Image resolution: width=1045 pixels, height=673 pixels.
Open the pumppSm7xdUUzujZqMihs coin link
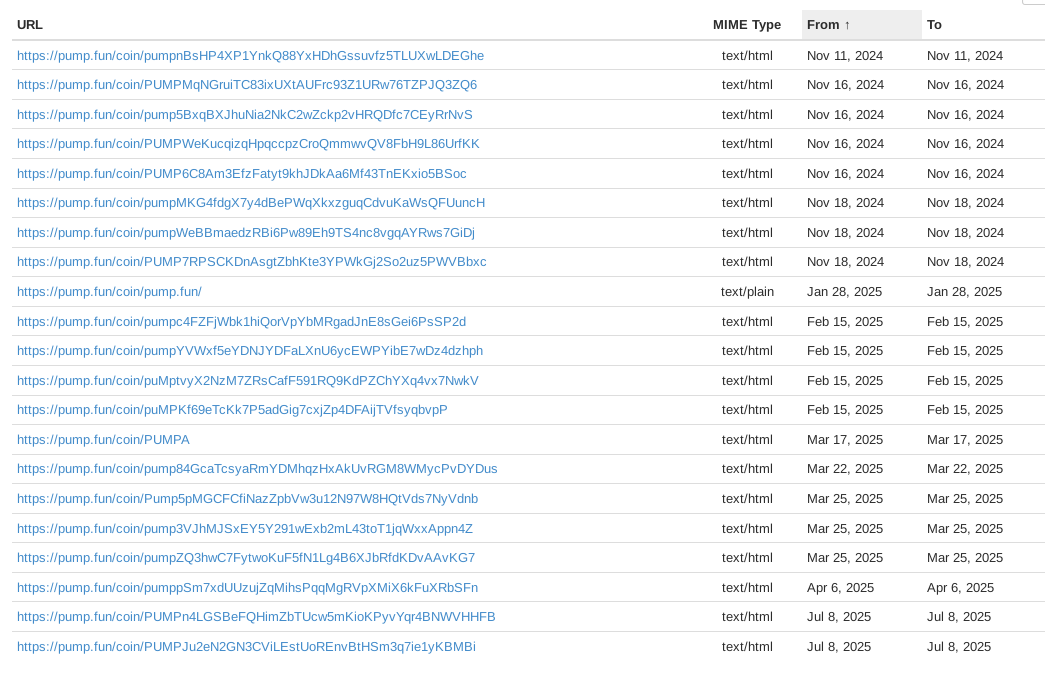(x=248, y=588)
